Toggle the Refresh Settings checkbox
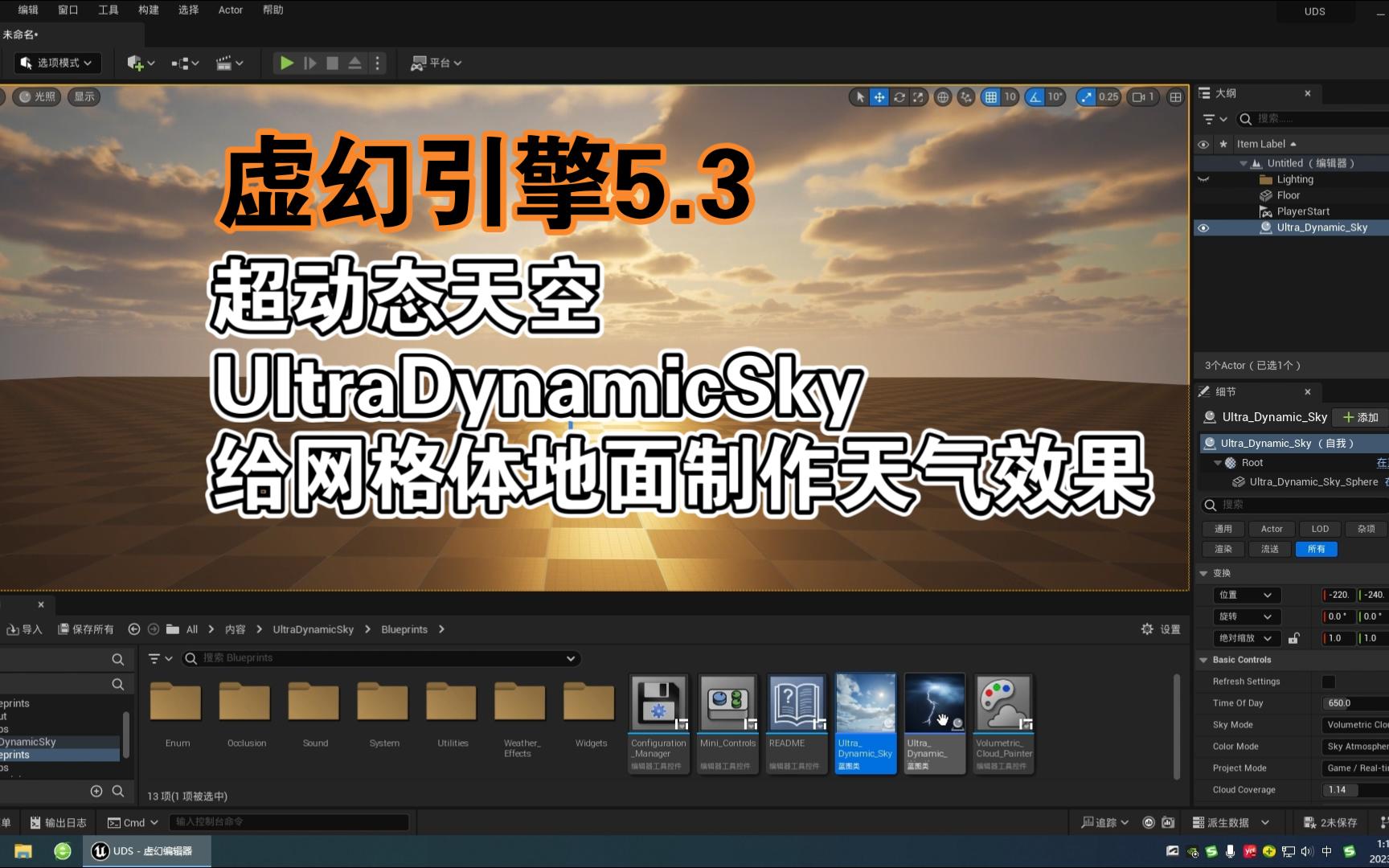The height and width of the screenshot is (868, 1389). click(x=1327, y=681)
